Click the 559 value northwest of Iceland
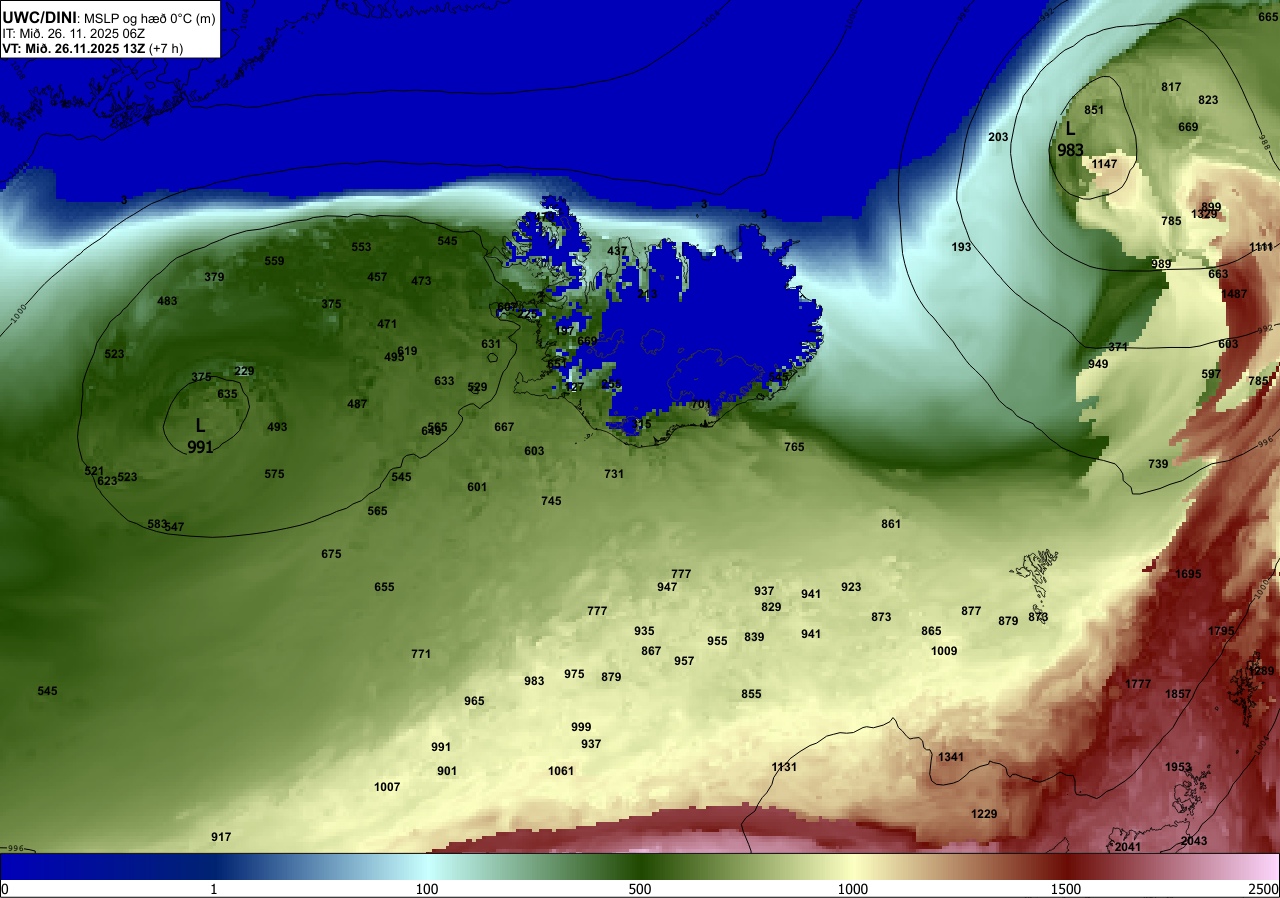The width and height of the screenshot is (1280, 898). tap(274, 261)
